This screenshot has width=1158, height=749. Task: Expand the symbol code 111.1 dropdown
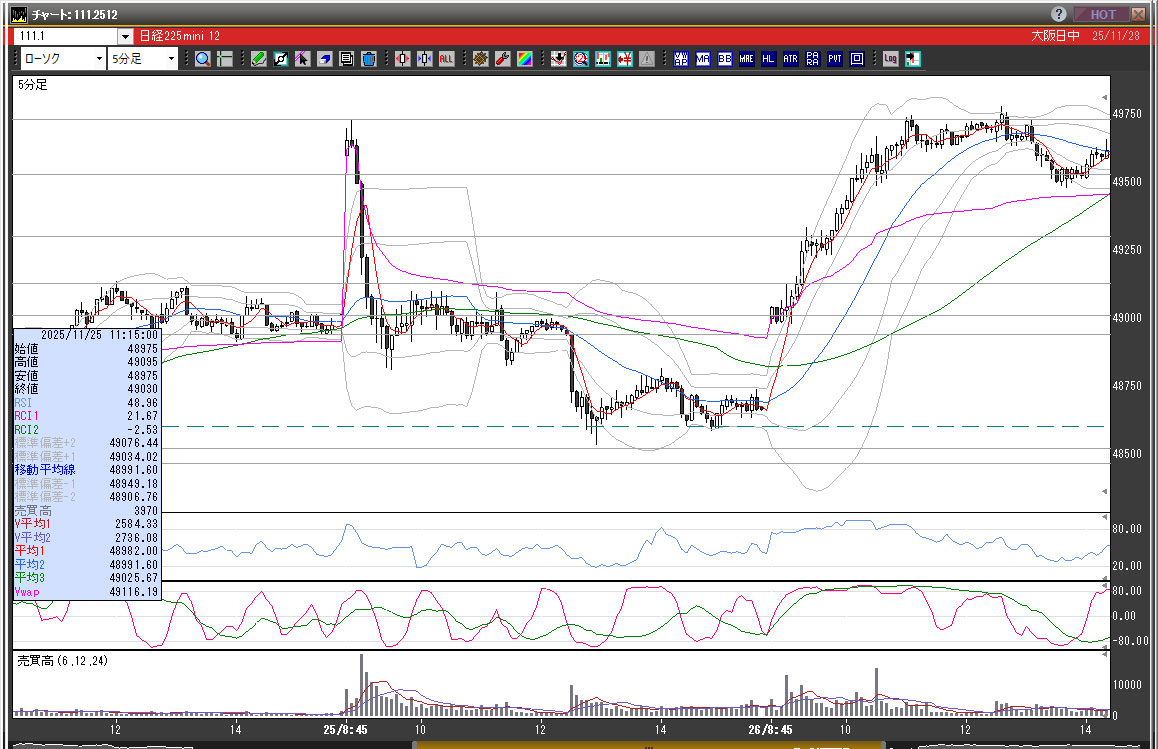coord(124,37)
